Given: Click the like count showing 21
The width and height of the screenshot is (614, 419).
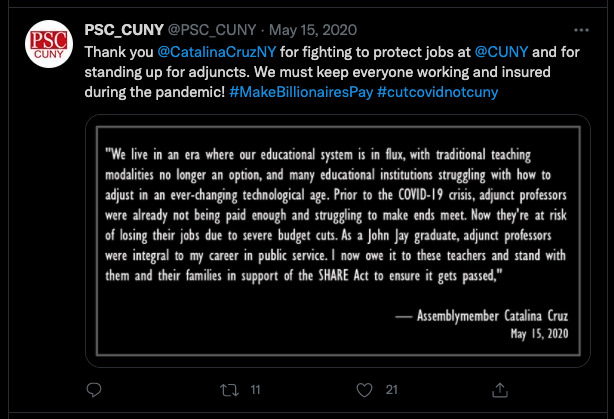Looking at the screenshot, I should click(x=392, y=388).
